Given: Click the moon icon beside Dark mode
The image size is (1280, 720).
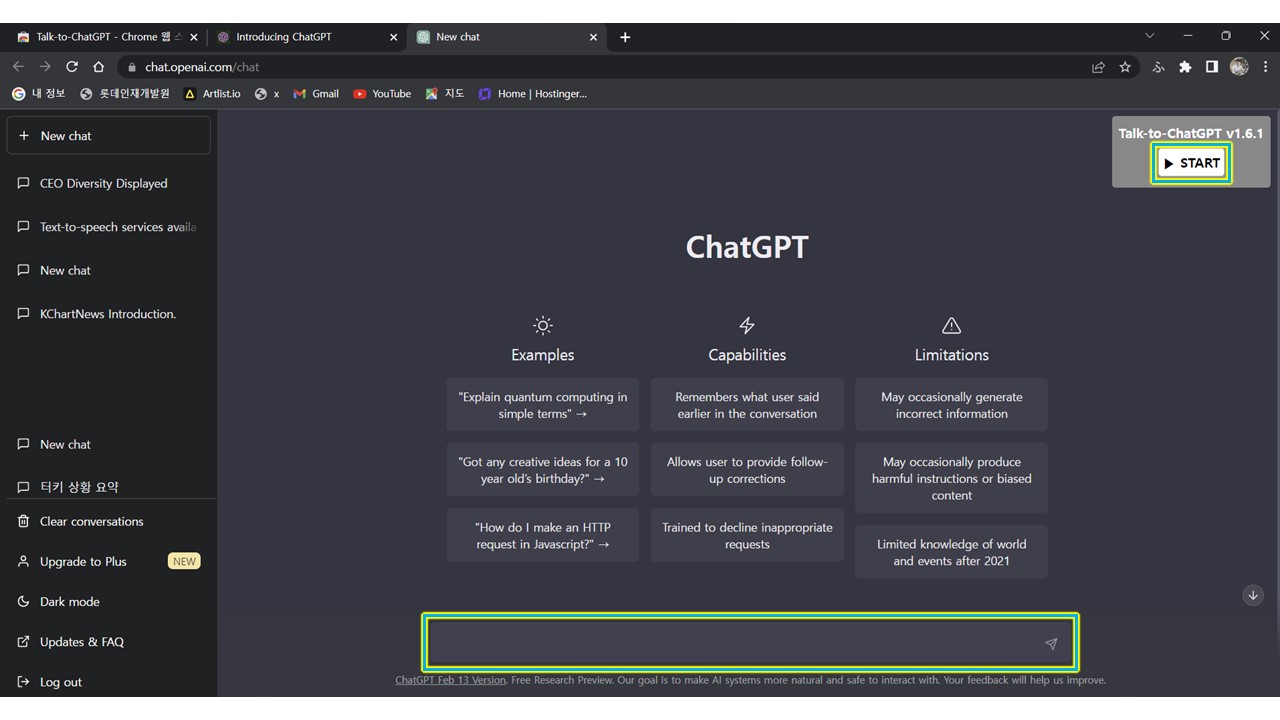Looking at the screenshot, I should point(24,602).
